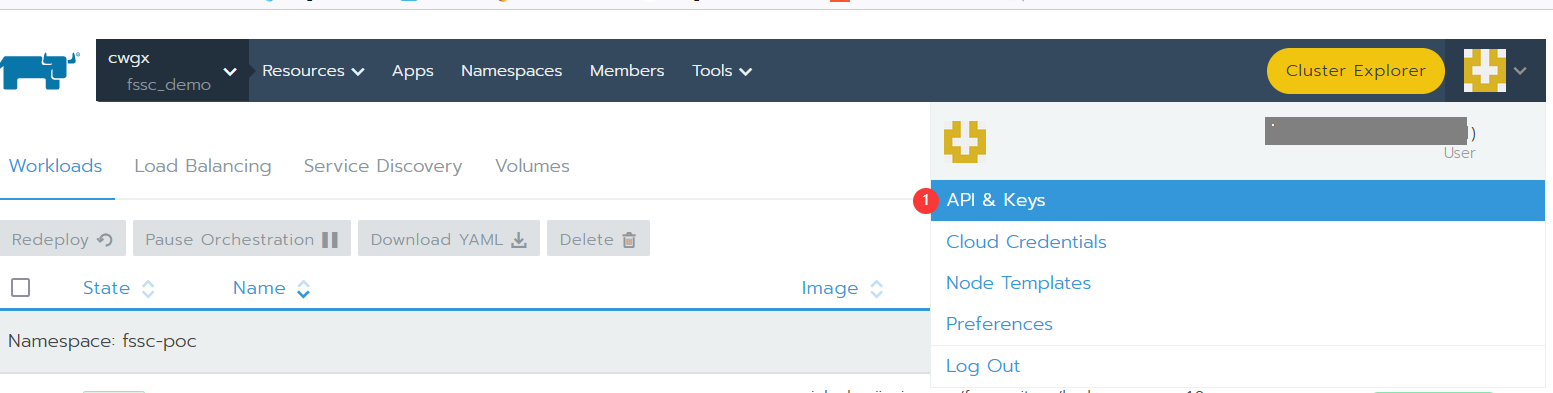Click the Rancher cow logo
This screenshot has height=393, width=1553.
tap(40, 71)
